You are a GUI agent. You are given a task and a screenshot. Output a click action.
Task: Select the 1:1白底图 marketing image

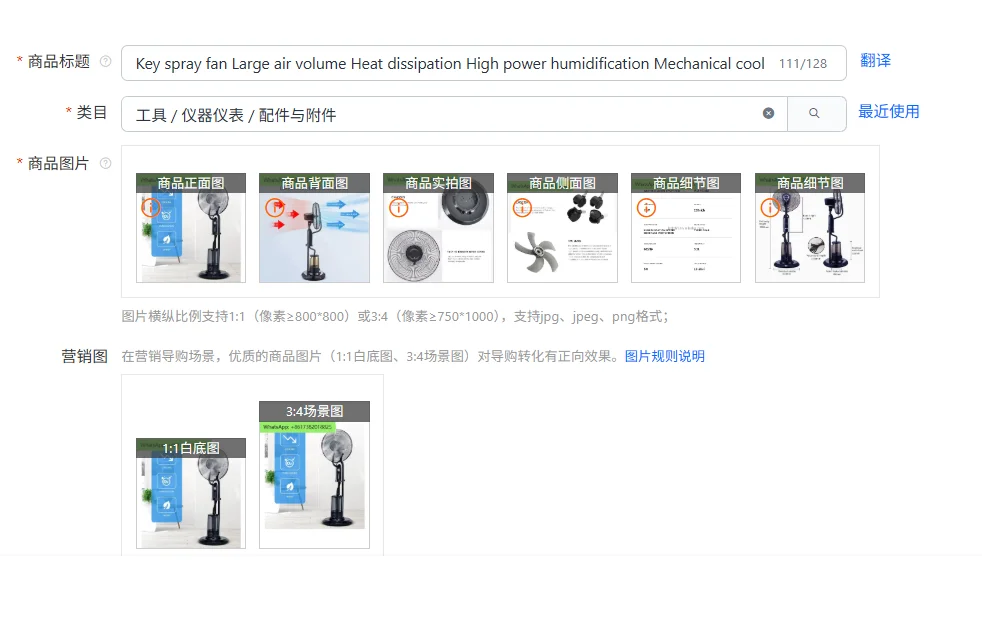coord(191,494)
